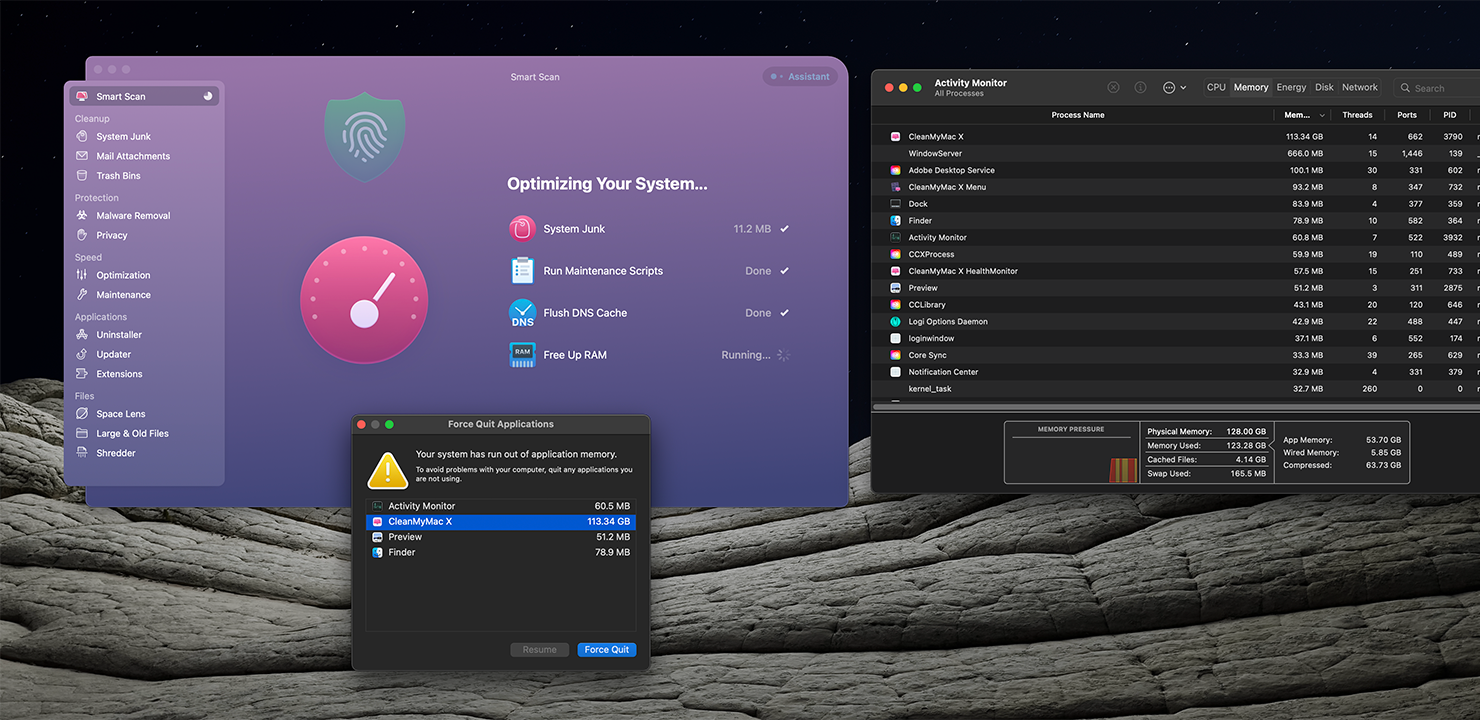Image resolution: width=1480 pixels, height=720 pixels.
Task: Open the Assistant in CleanMyMac
Action: coord(801,77)
